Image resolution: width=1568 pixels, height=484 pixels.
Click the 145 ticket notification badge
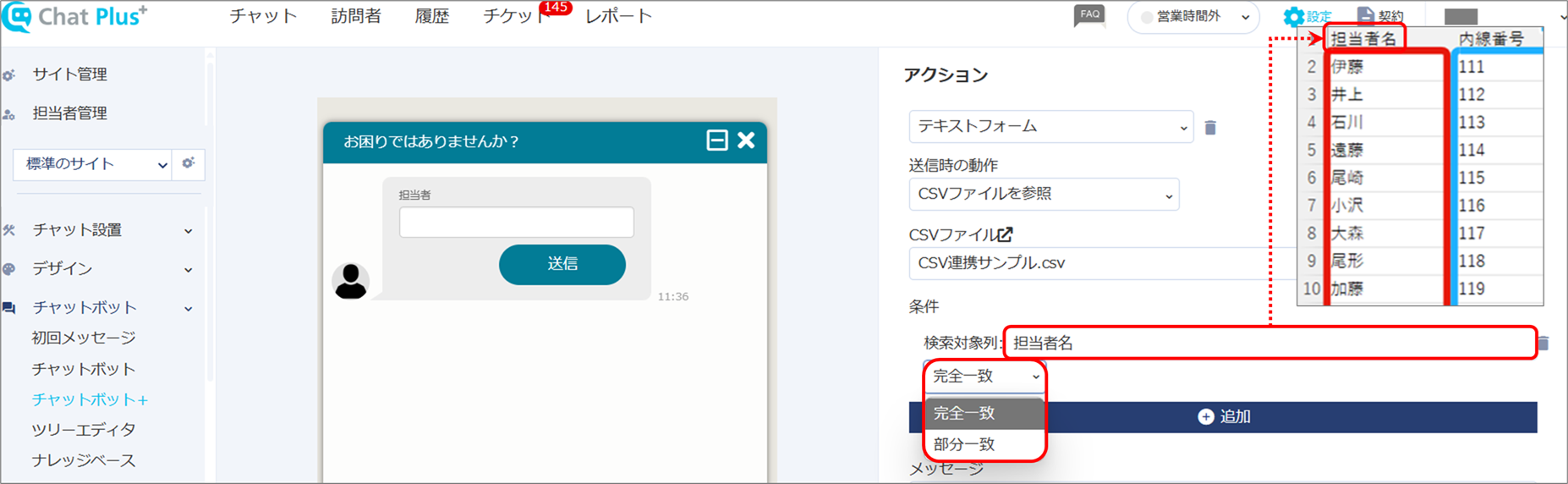click(556, 7)
